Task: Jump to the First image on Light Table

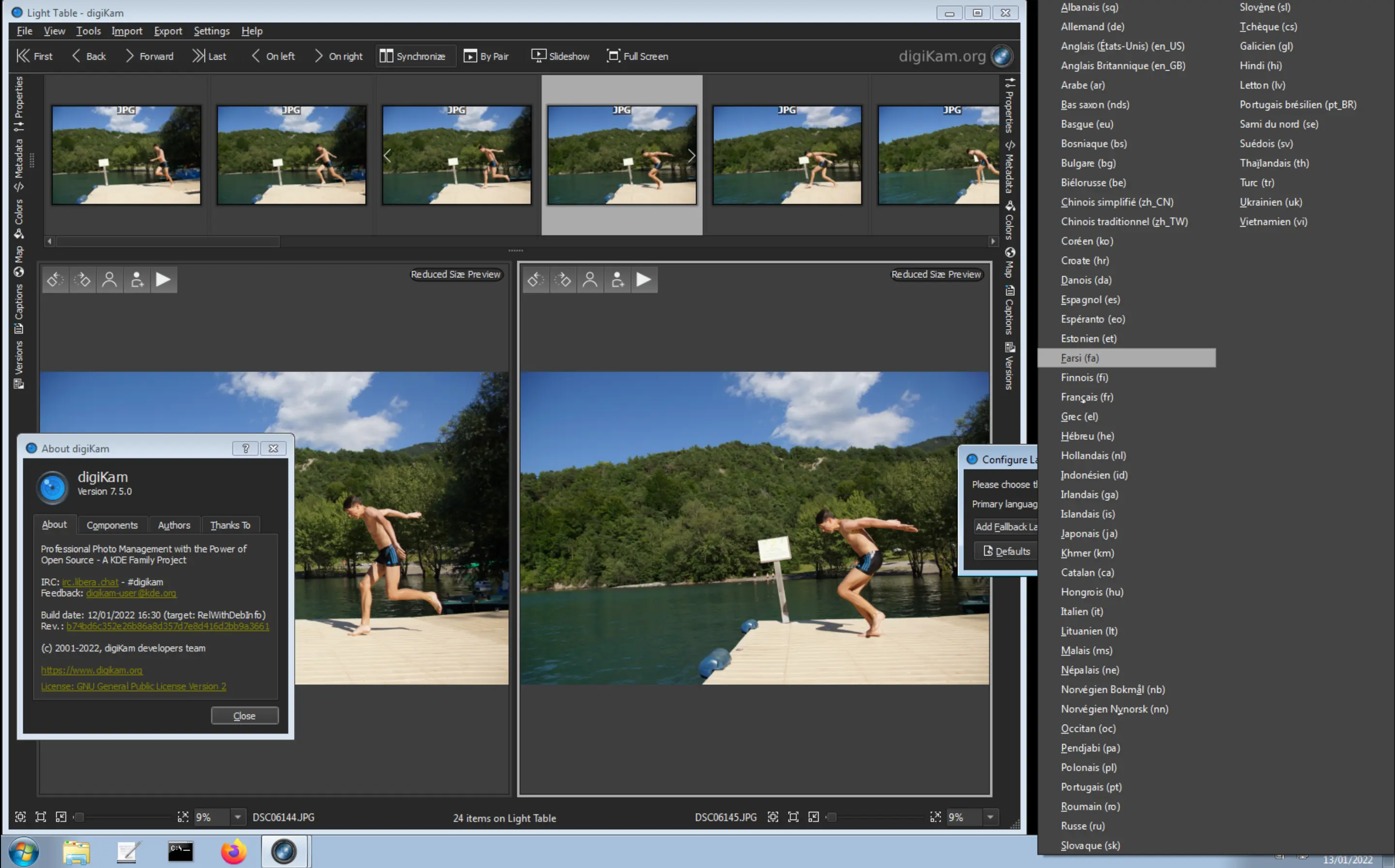Action: click(34, 56)
